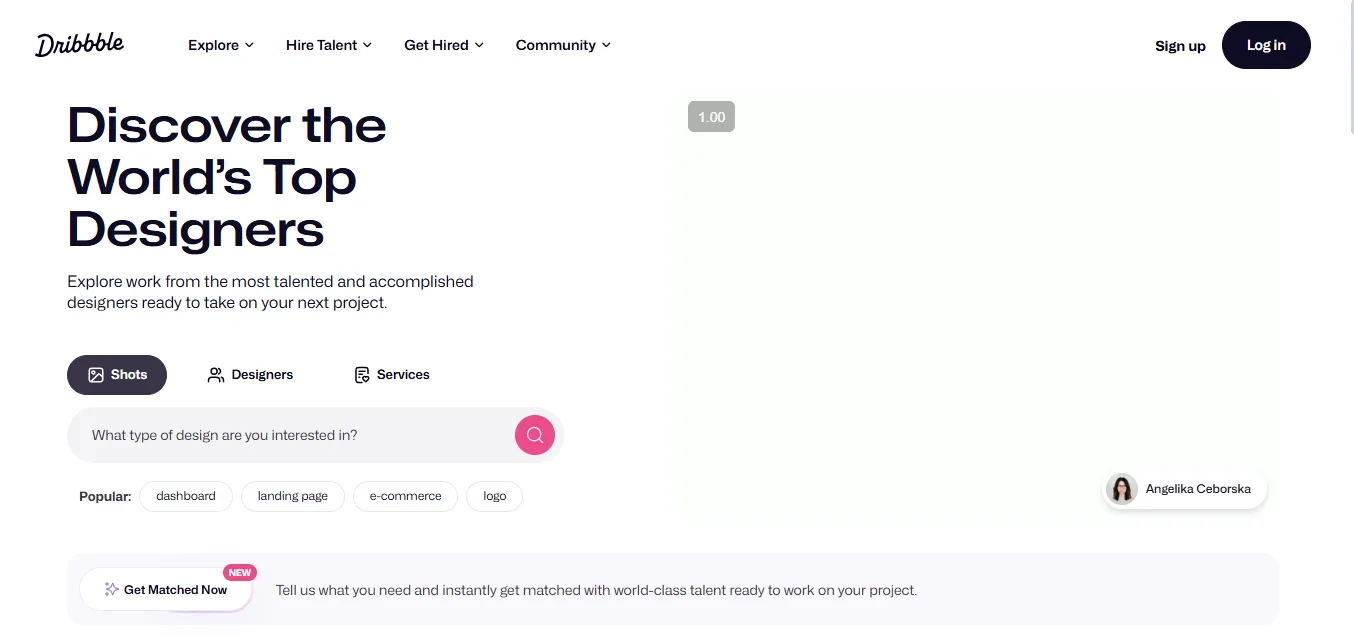Click the image icon in Shots tab
This screenshot has width=1354, height=637.
[x=96, y=375]
